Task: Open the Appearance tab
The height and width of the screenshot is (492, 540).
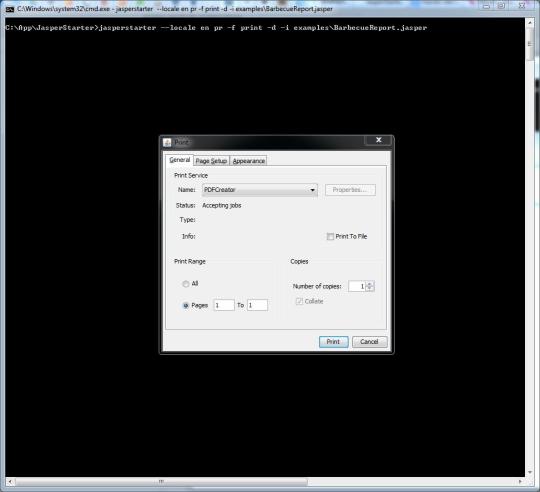Action: tap(249, 161)
